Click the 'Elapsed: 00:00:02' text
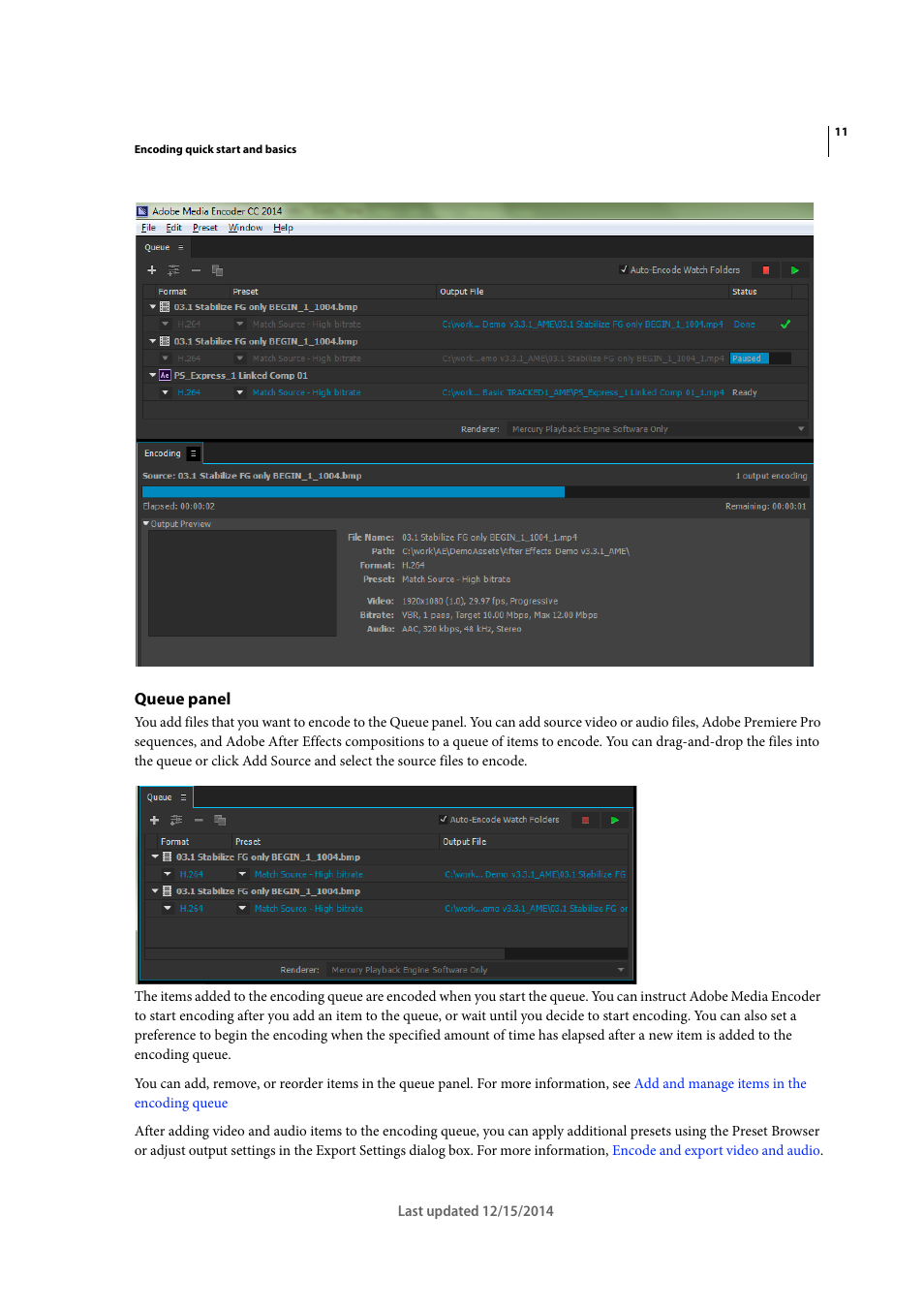Viewport: 924px width, 1308px height. 178,507
